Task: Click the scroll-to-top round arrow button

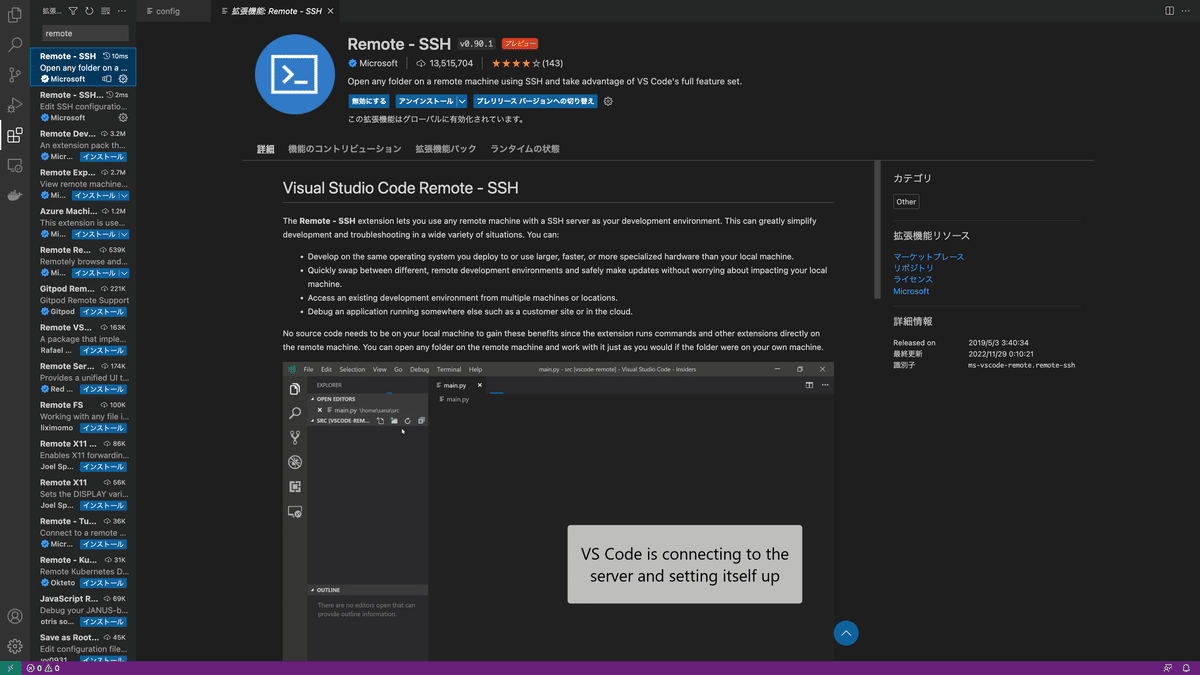Action: [x=846, y=633]
